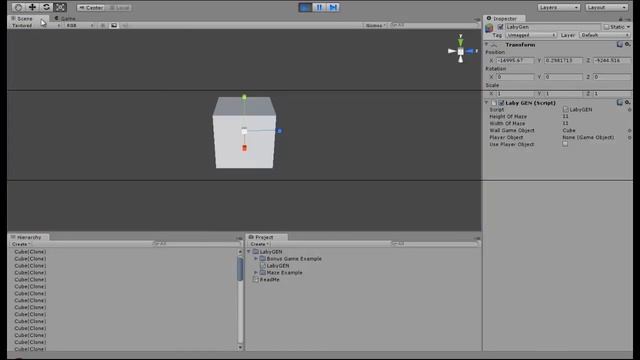The width and height of the screenshot is (640, 360).
Task: Click the LabyGen object name field
Action: (553, 27)
